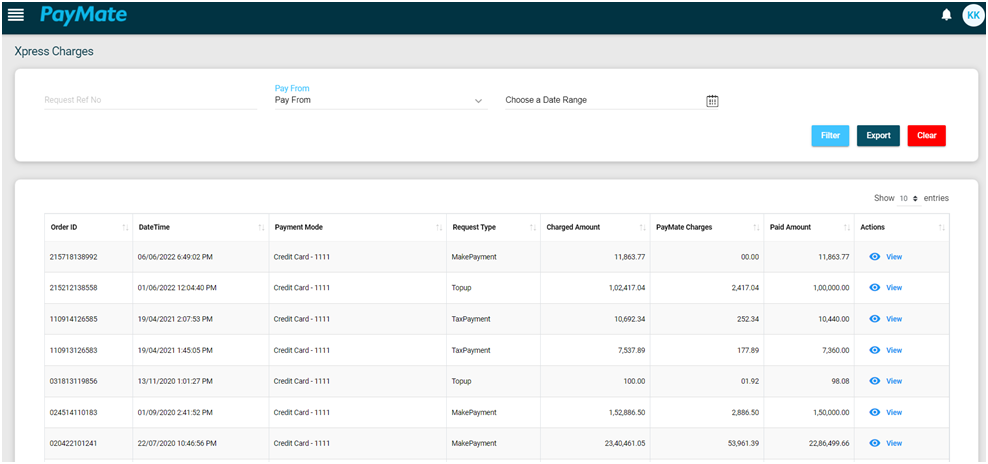The height and width of the screenshot is (464, 988).
Task: Sort table by Order ID arrows
Action: (x=125, y=228)
